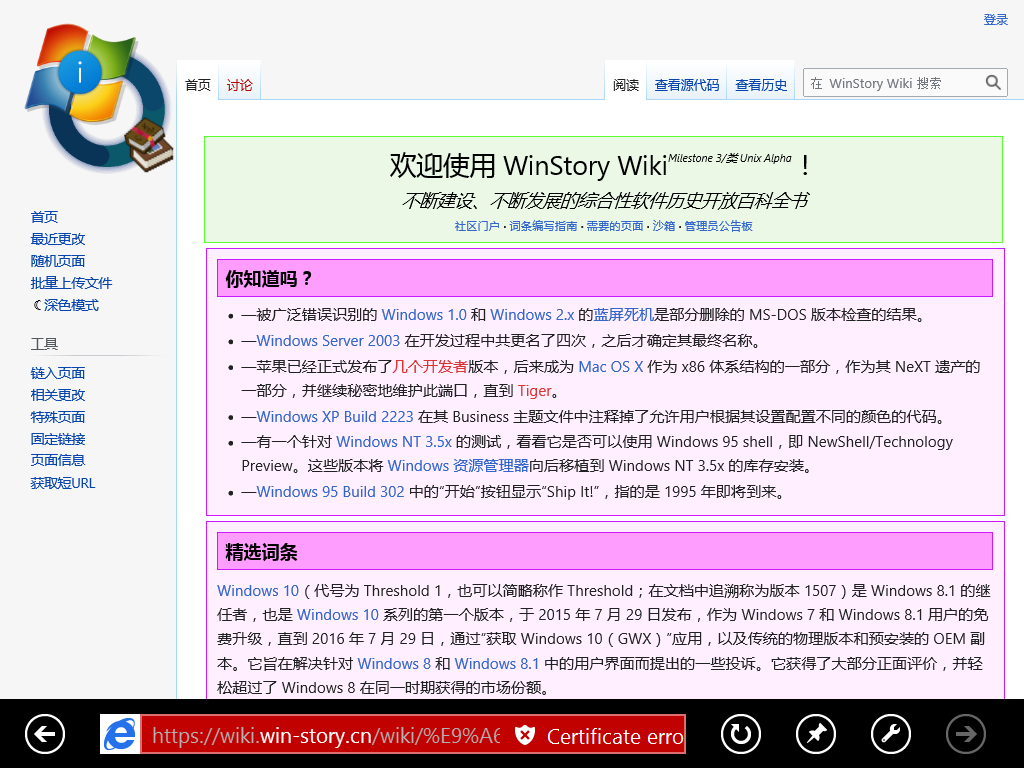This screenshot has width=1024, height=768.
Task: Select the 阅读 tab
Action: pos(626,85)
